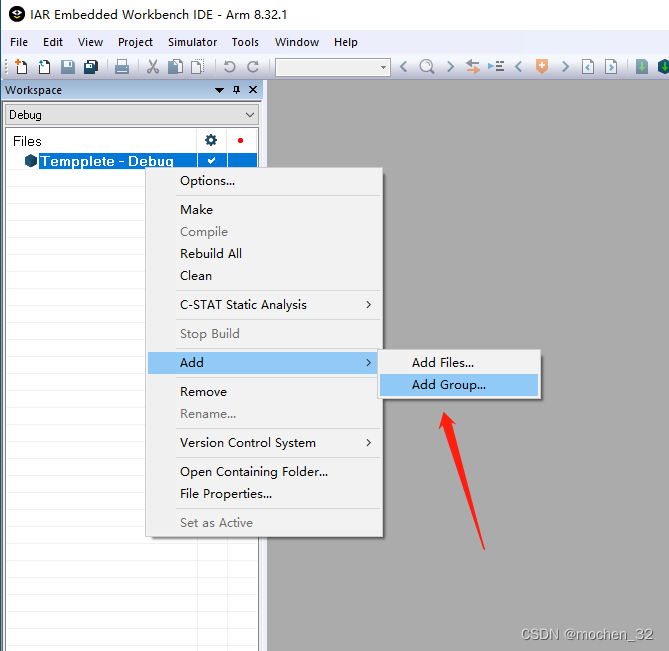669x651 pixels.
Task: Choose Remove in the context menu
Action: 263,392
